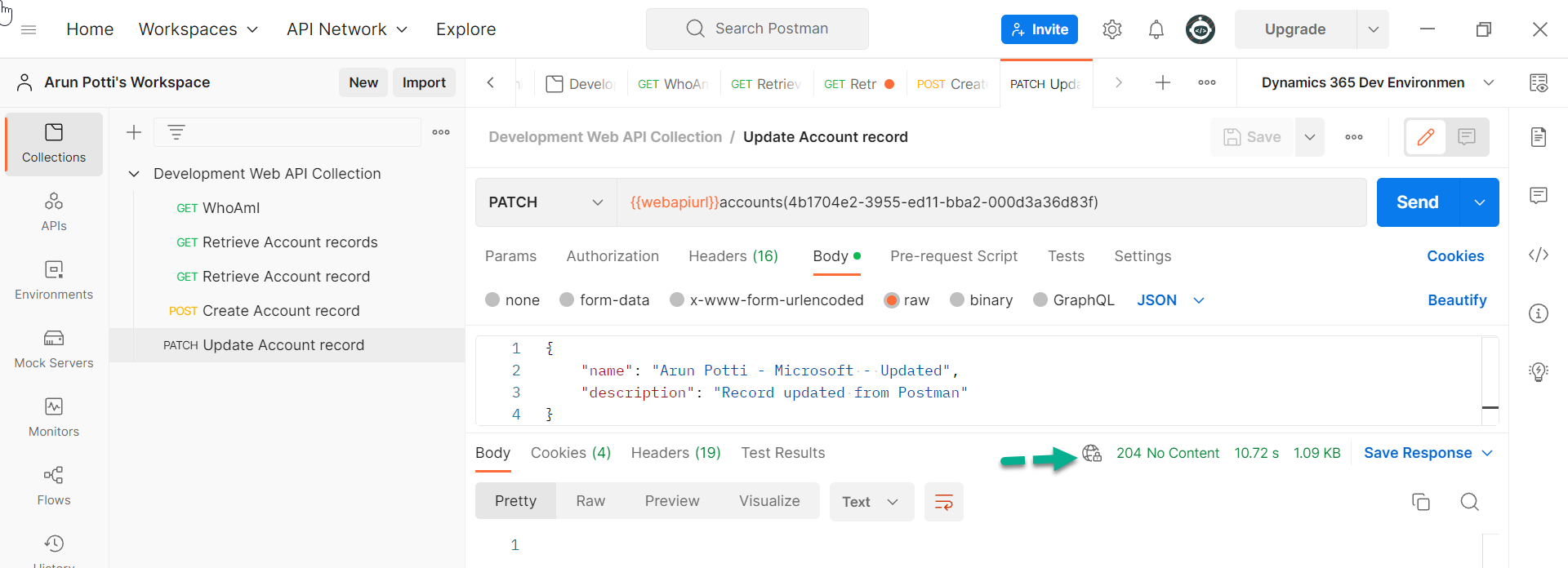Image resolution: width=1568 pixels, height=568 pixels.
Task: Click the collections filter icon
Action: tap(176, 132)
